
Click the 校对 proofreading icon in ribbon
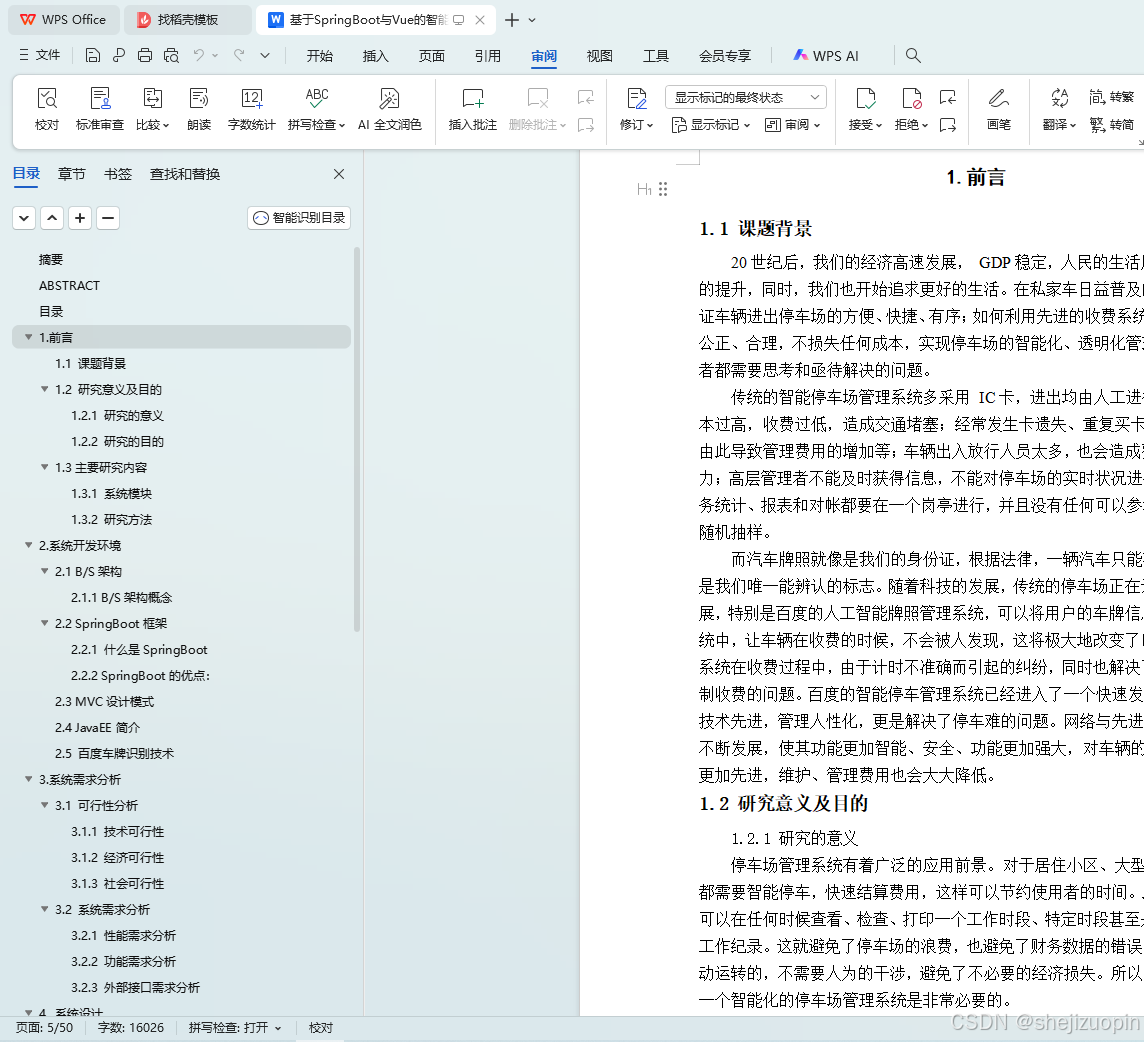click(47, 109)
